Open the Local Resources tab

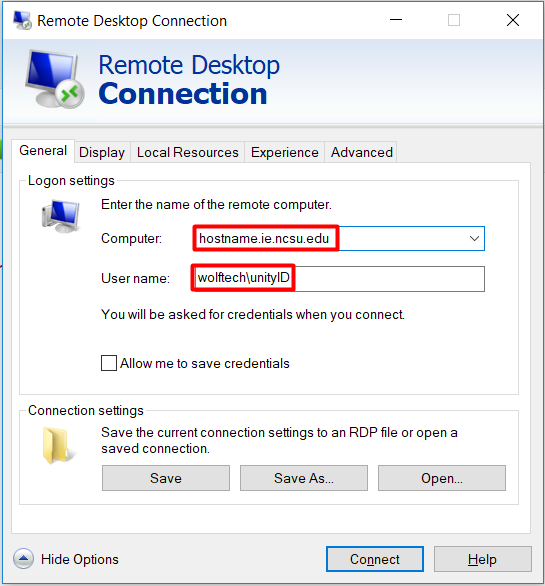click(188, 152)
